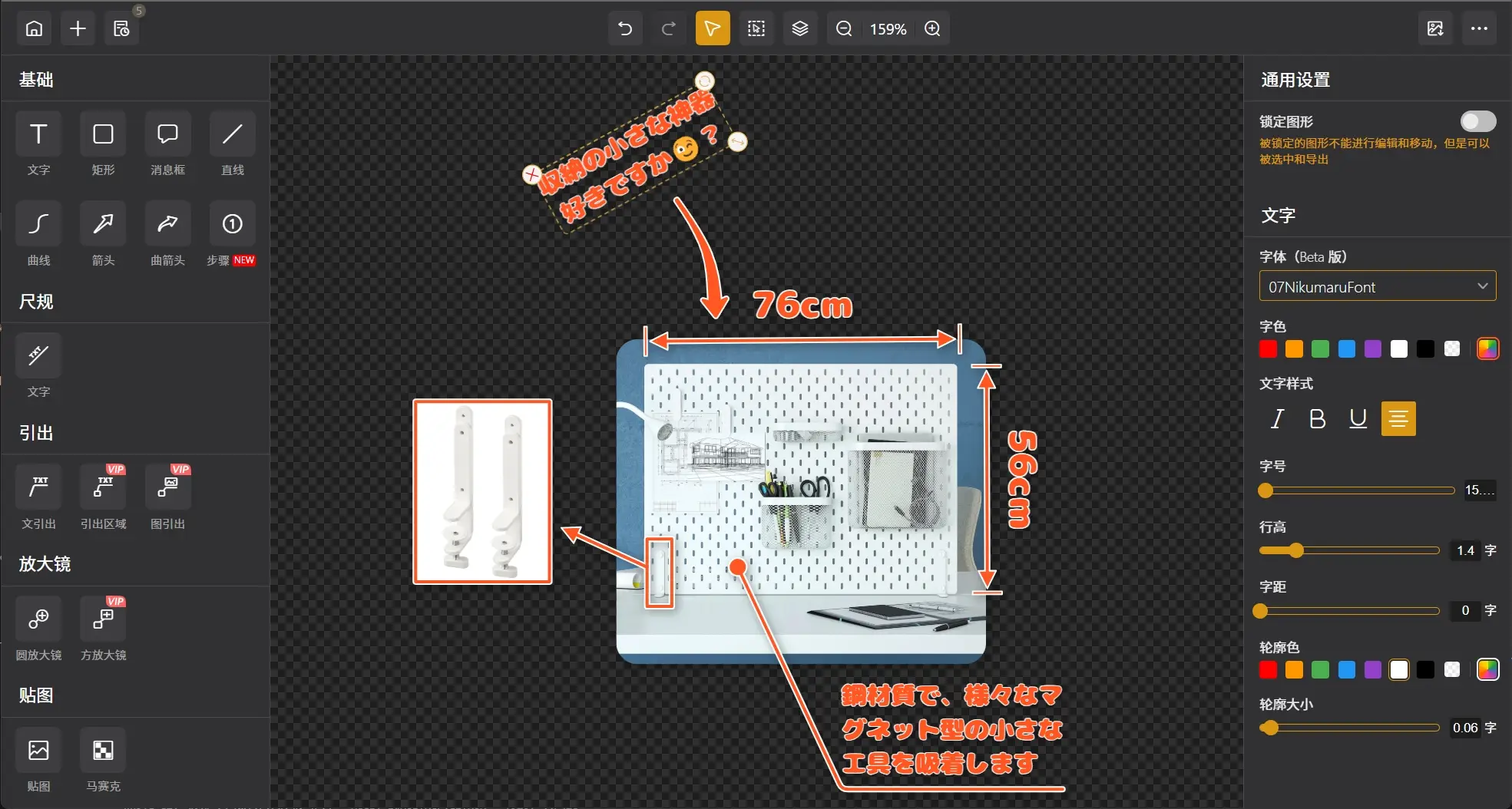Toggle italic text style
This screenshot has height=809, width=1512.
click(1277, 418)
